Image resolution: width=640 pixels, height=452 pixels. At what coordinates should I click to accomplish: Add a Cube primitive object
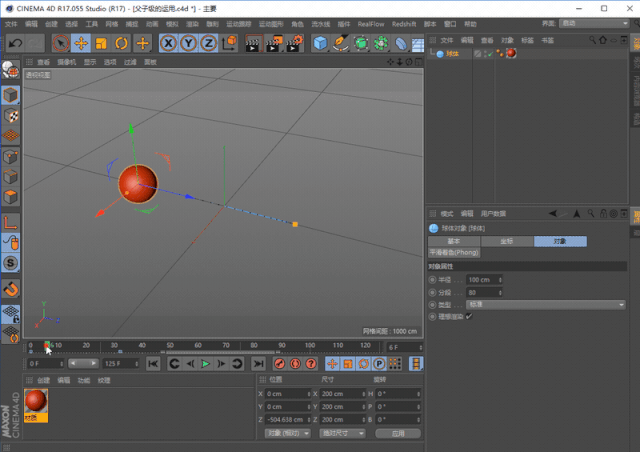pyautogui.click(x=320, y=43)
